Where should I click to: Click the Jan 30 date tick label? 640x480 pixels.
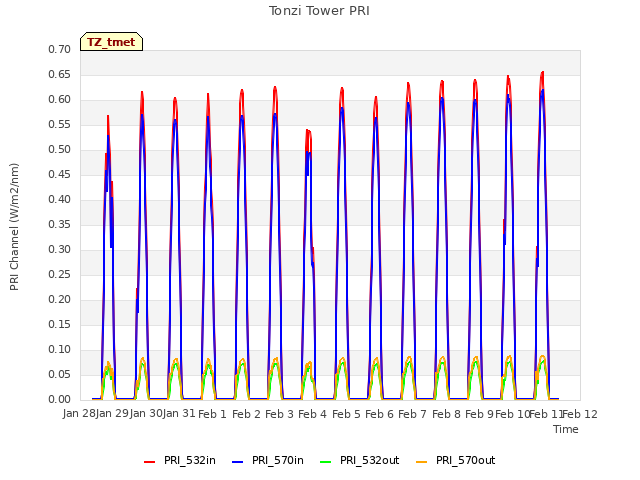146,414
